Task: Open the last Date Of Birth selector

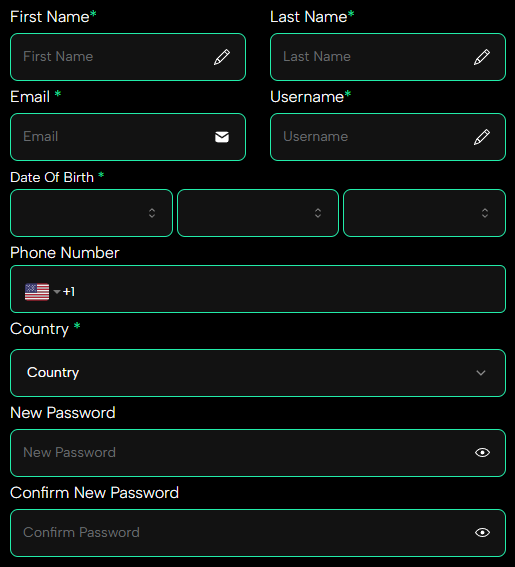Action: [424, 213]
